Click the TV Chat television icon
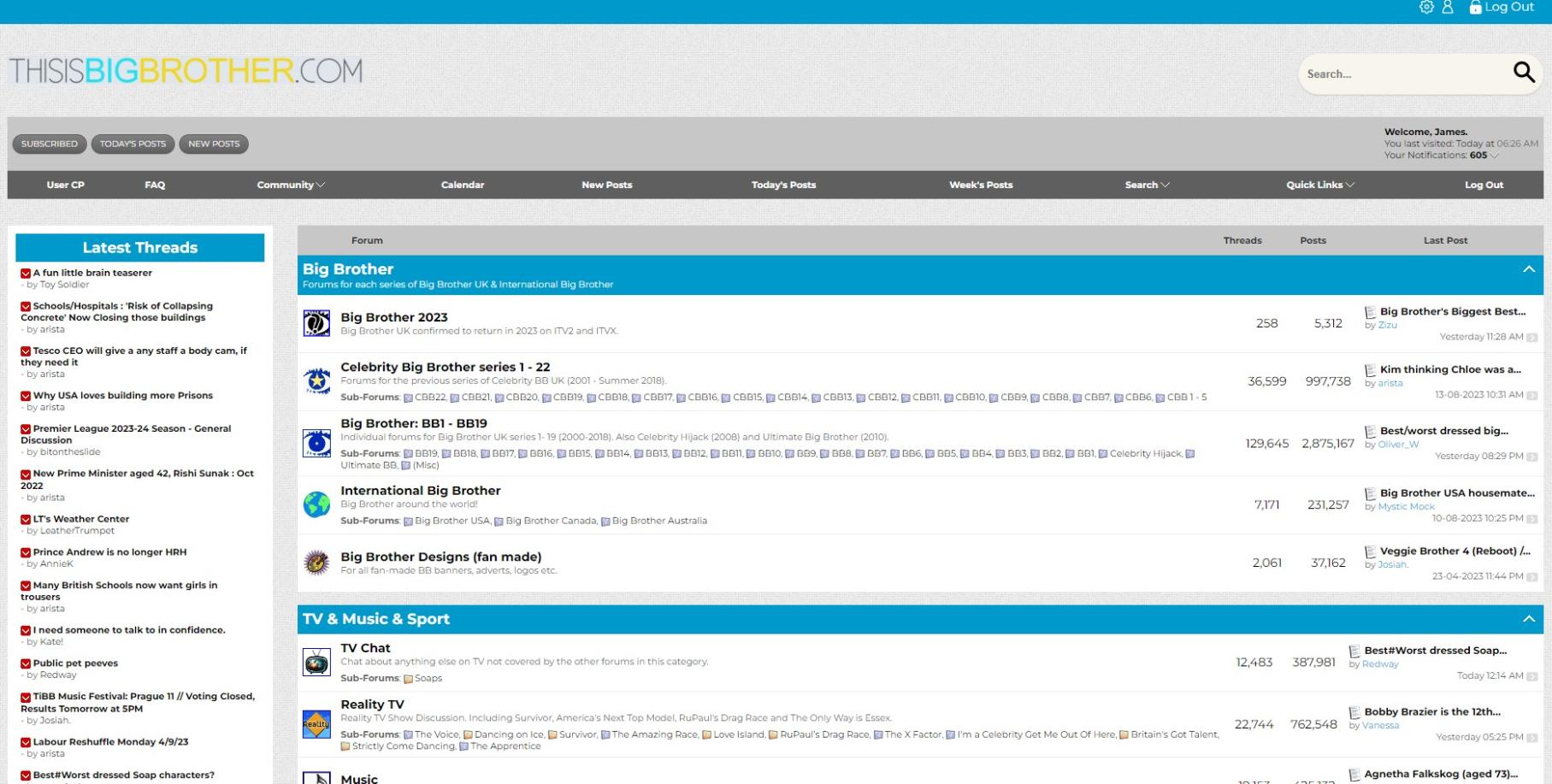This screenshot has width=1552, height=784. pos(316,663)
